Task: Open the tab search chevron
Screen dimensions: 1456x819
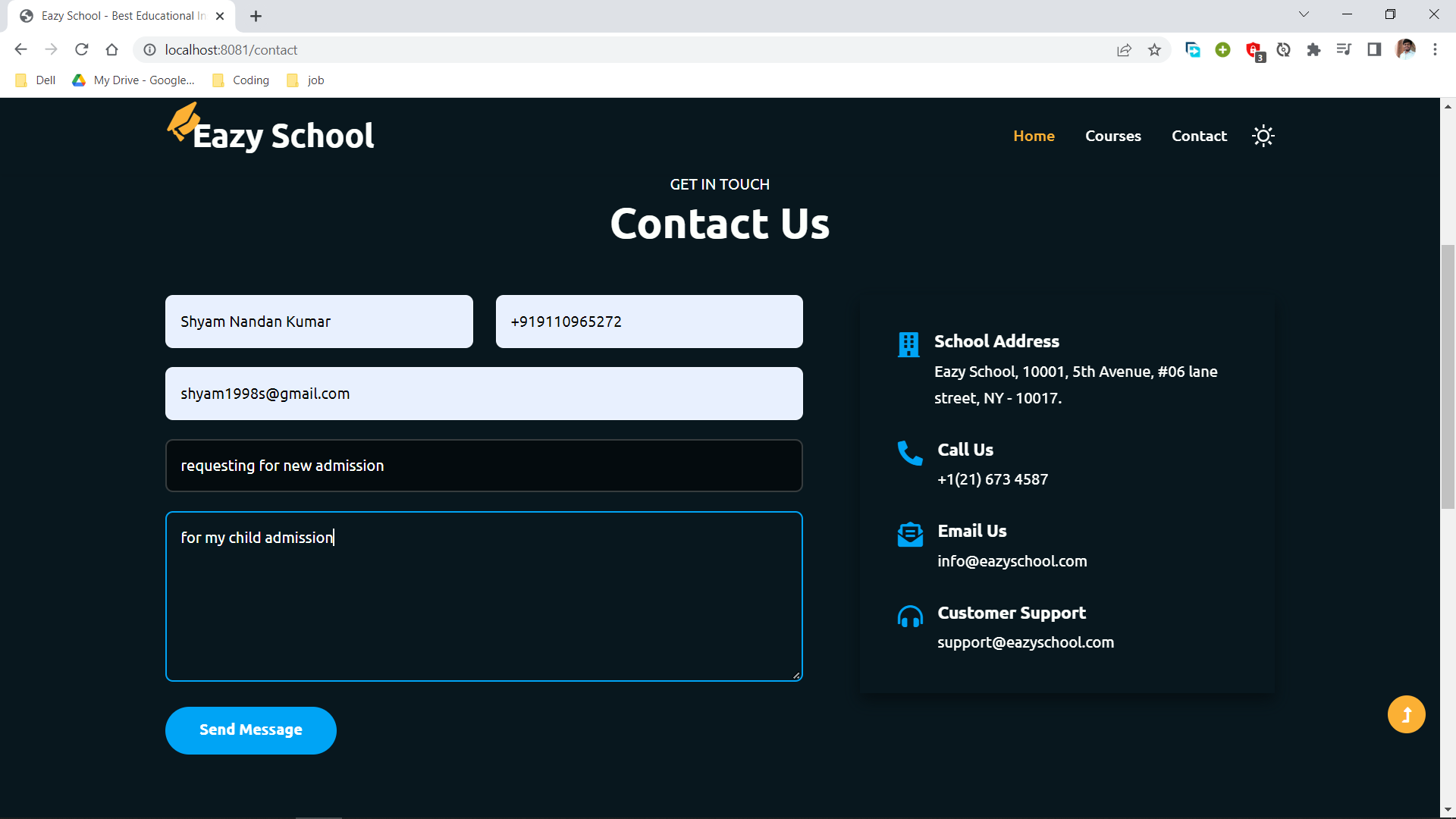Action: (1304, 14)
